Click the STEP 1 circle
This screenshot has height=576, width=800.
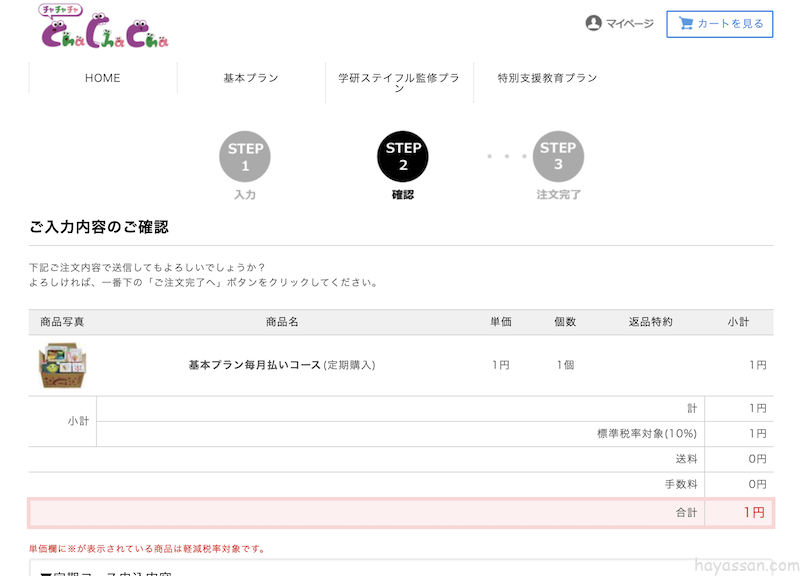point(245,156)
